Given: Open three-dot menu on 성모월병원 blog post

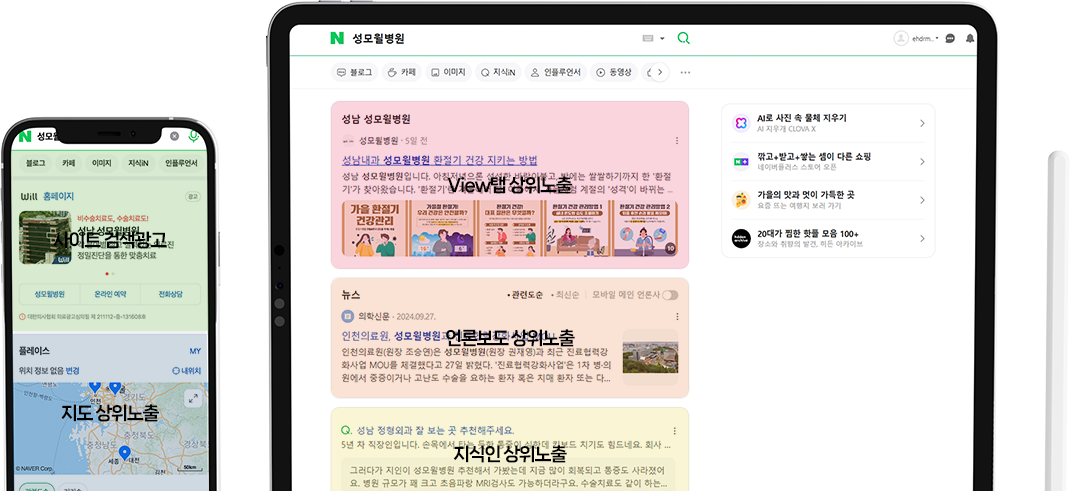Looking at the screenshot, I should [677, 141].
